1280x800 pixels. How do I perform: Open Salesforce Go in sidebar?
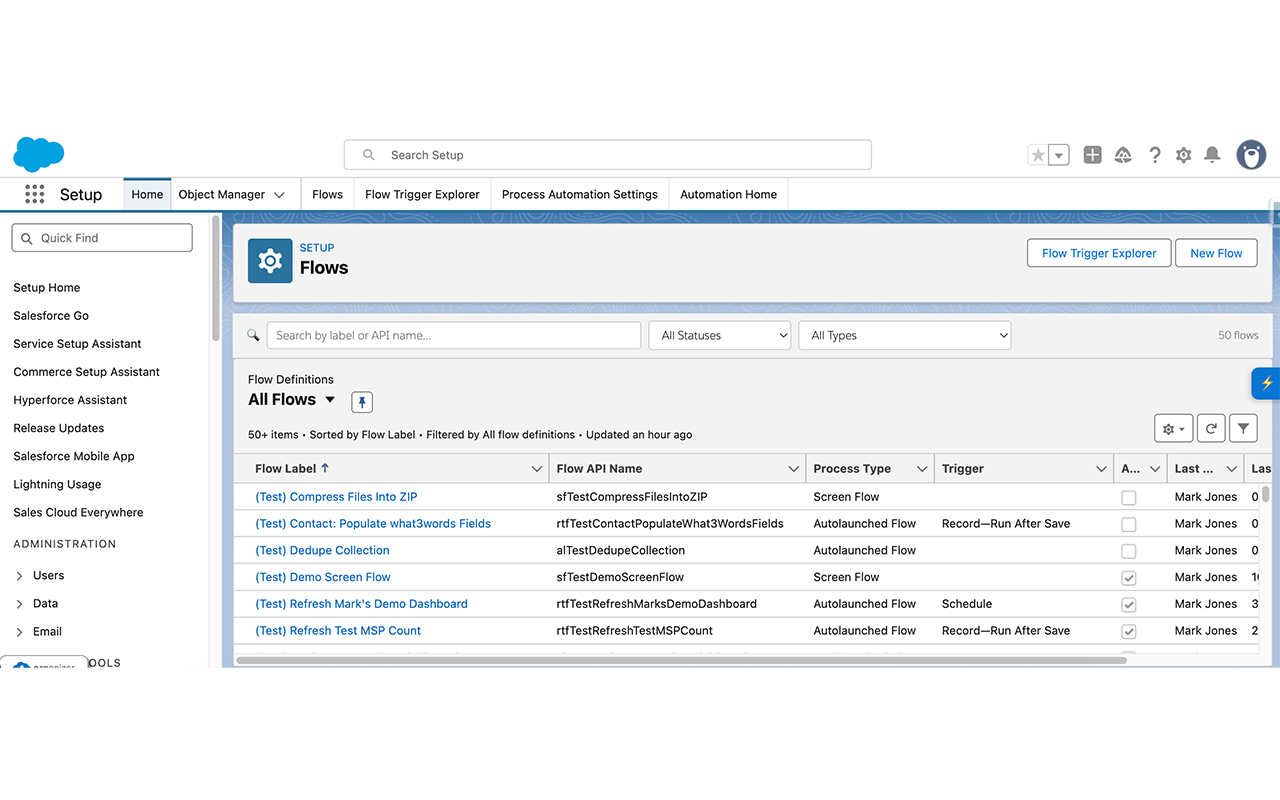51,316
